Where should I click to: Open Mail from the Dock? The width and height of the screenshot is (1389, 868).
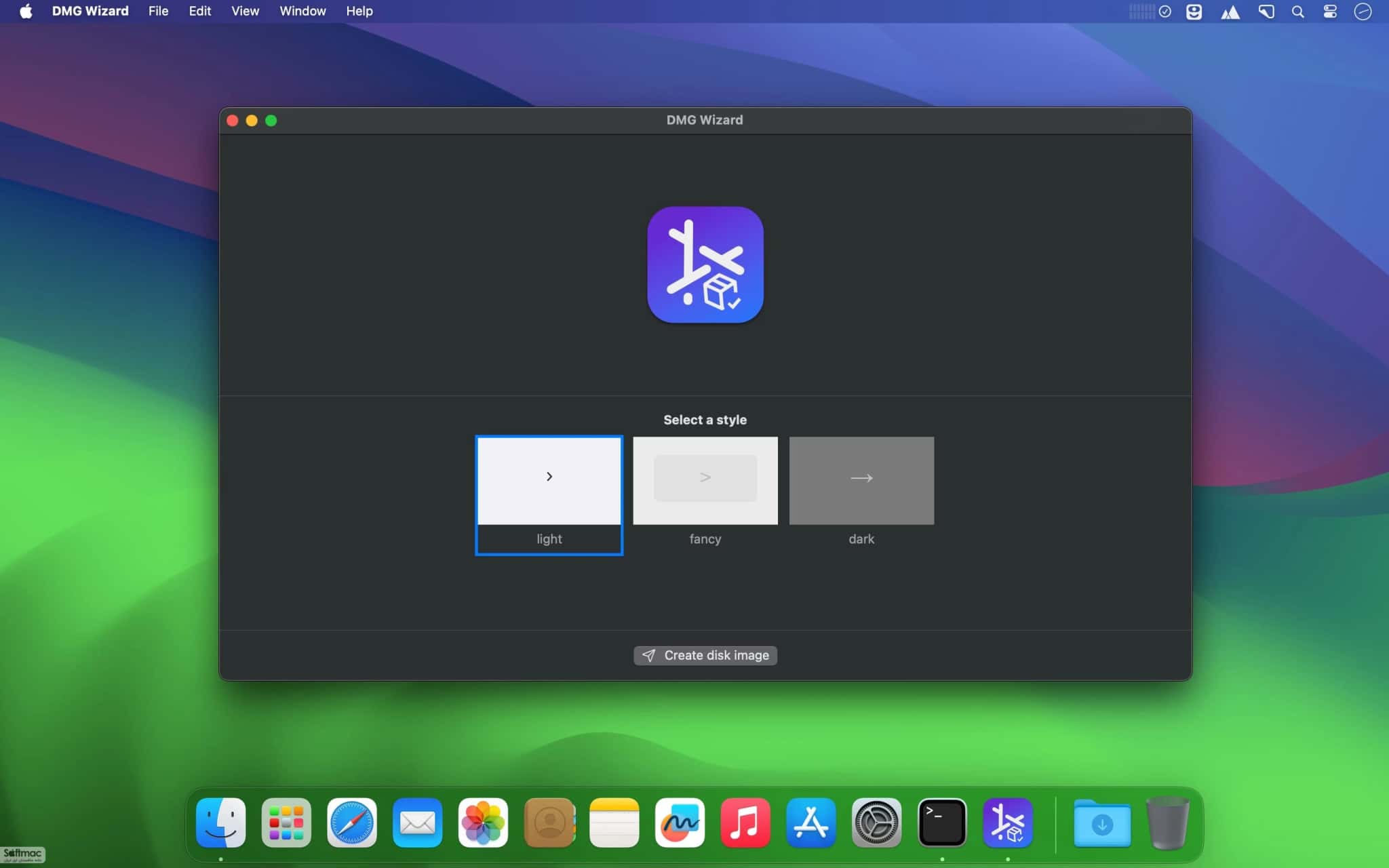pos(418,823)
